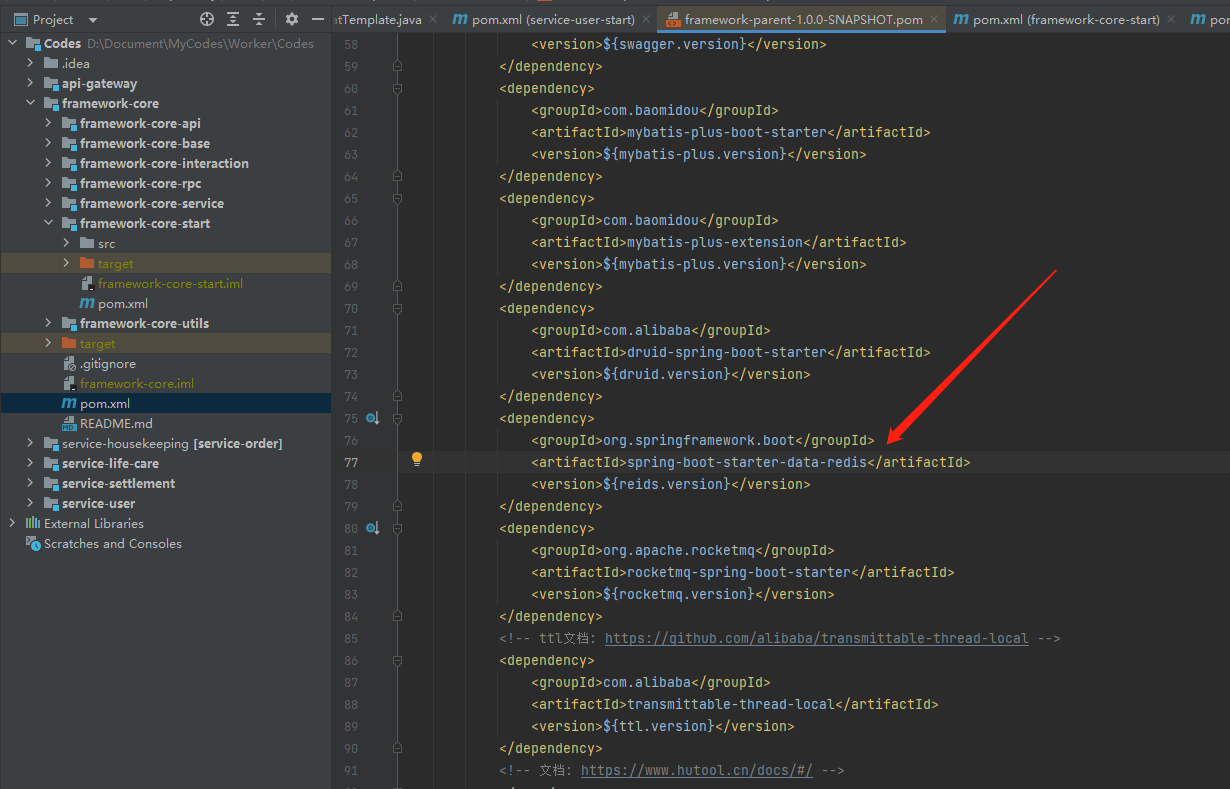Click the .gitignore file icon
Viewport: 1230px width, 789px height.
click(x=69, y=363)
